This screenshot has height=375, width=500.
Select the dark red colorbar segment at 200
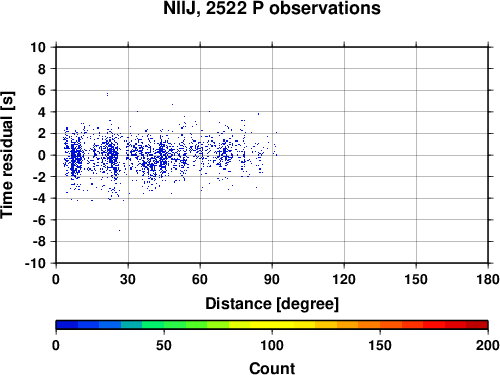[x=477, y=325]
